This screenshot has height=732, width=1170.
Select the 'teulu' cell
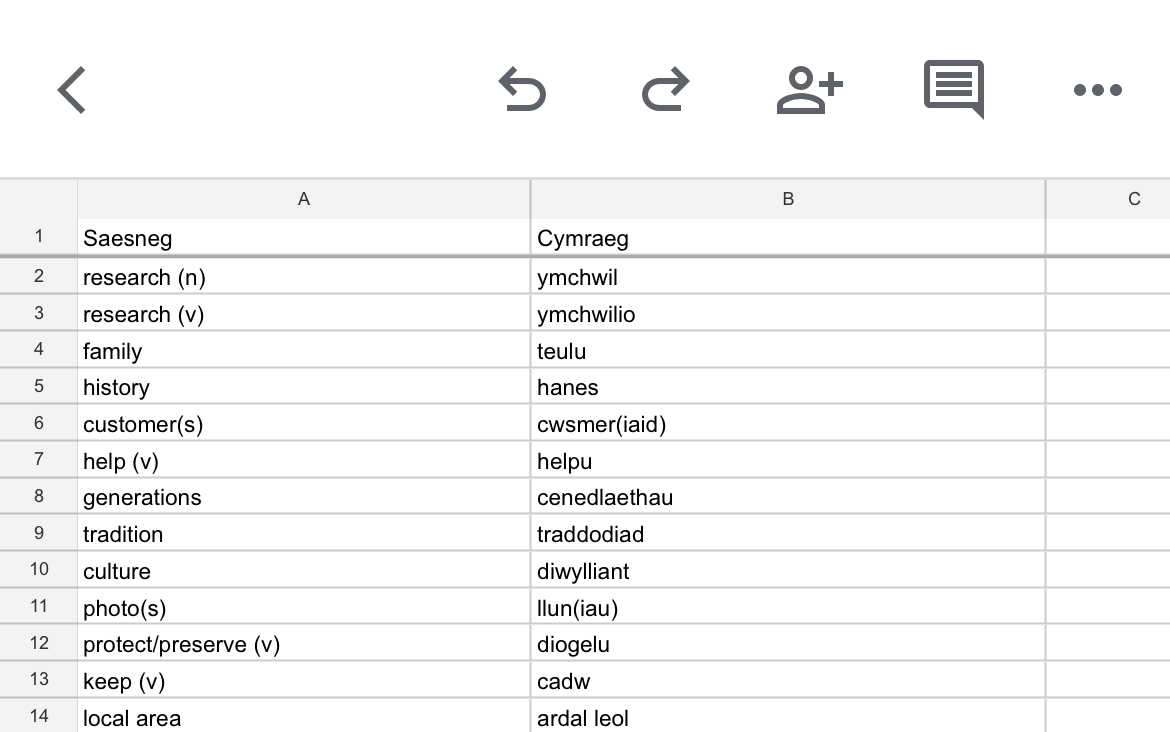(788, 349)
